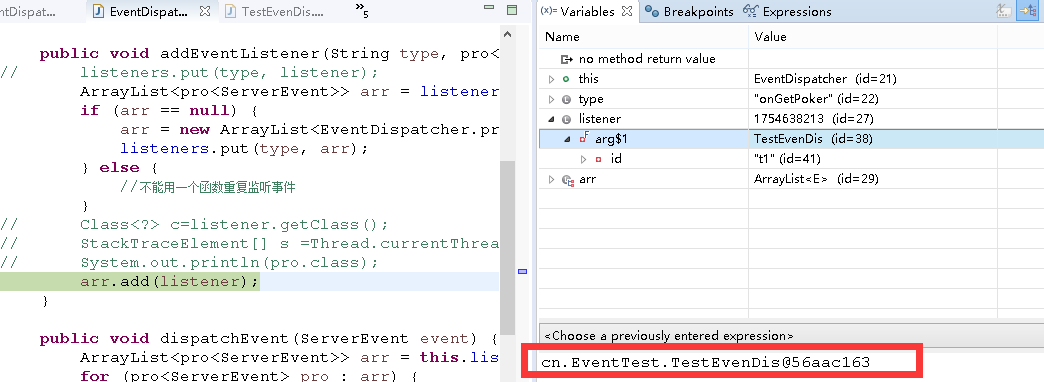The image size is (1044, 382).
Task: Click commented line 'System.out.println(pro.class);'
Action: point(229,262)
